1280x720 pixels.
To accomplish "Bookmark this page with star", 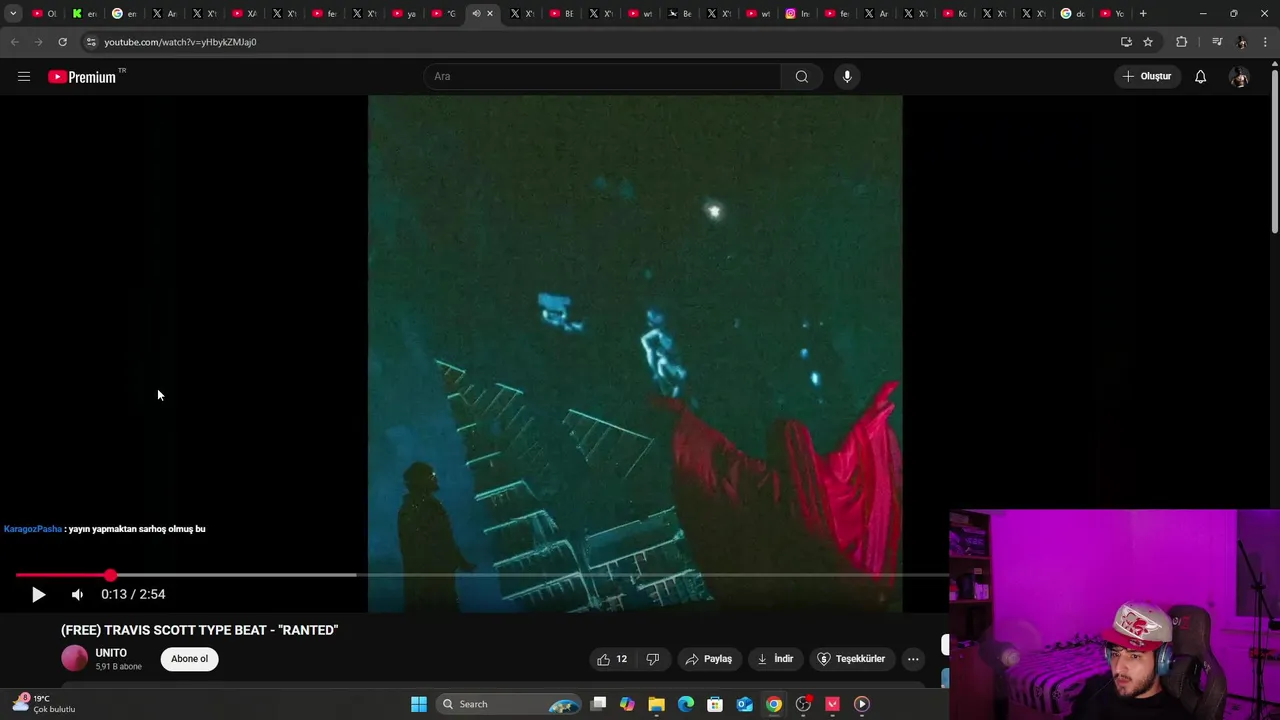I will point(1148,42).
